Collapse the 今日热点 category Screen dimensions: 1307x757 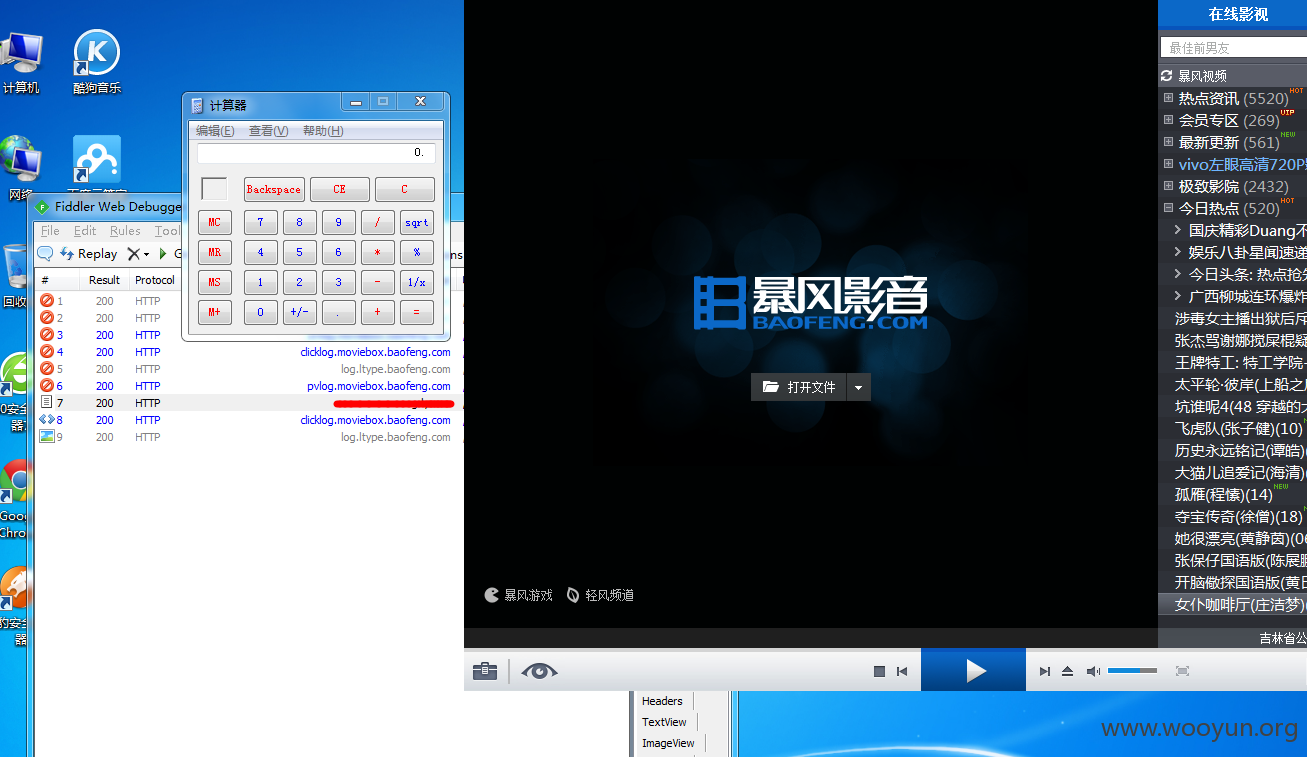1168,208
